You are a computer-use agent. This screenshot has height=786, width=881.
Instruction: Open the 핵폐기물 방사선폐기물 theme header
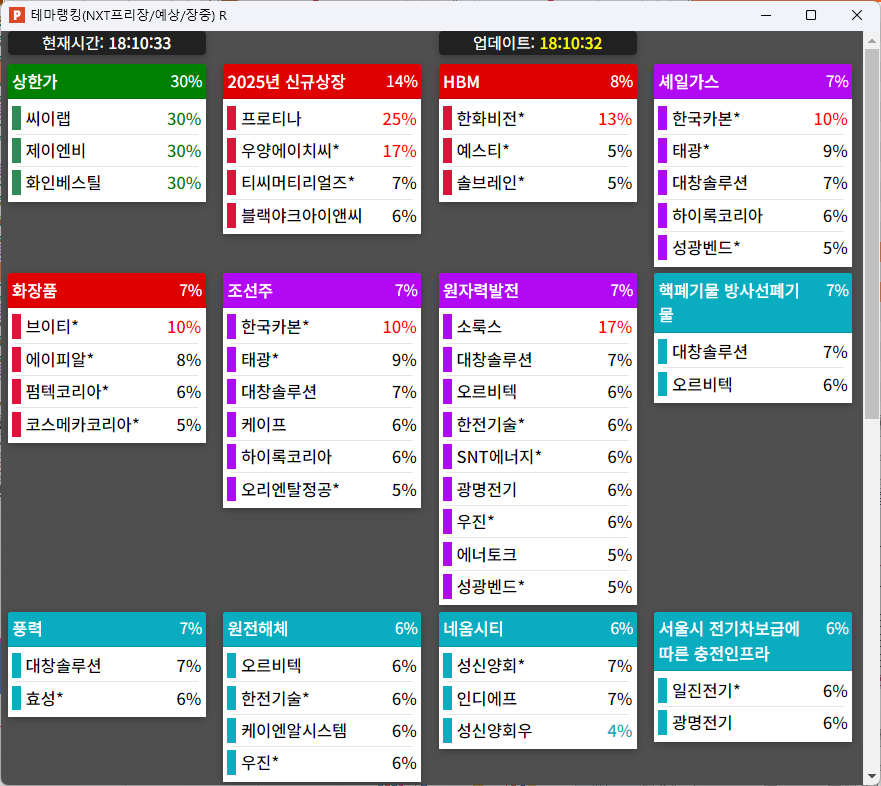[753, 303]
